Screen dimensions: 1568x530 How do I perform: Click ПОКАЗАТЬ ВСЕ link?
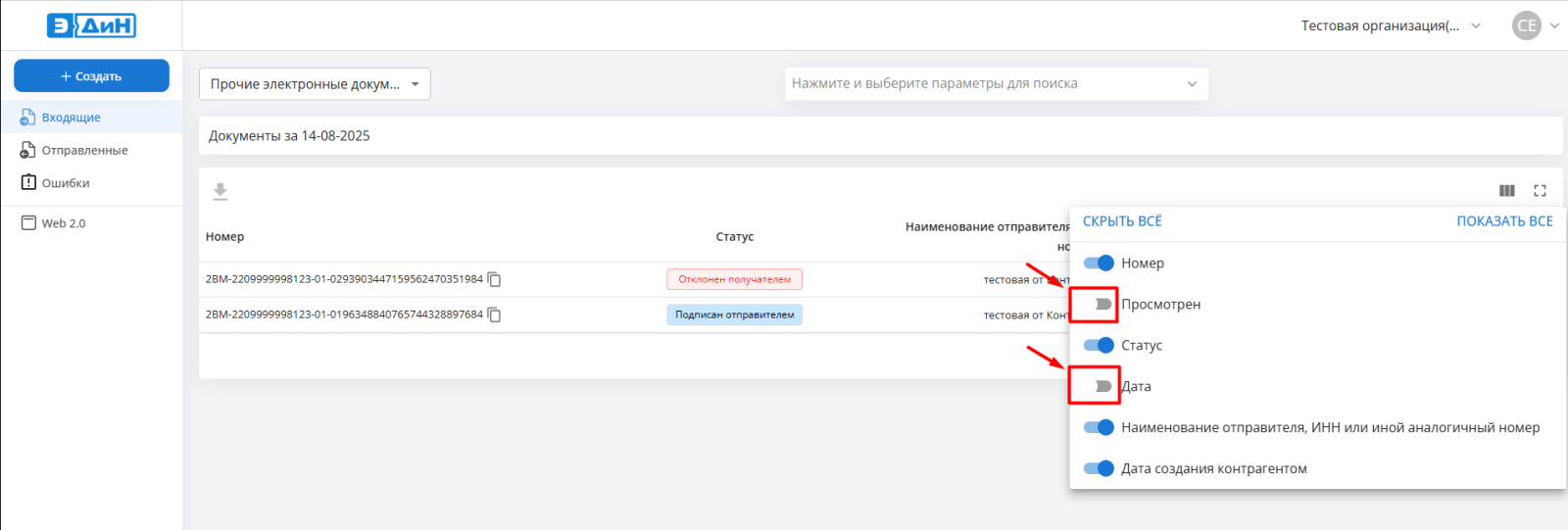click(1504, 221)
